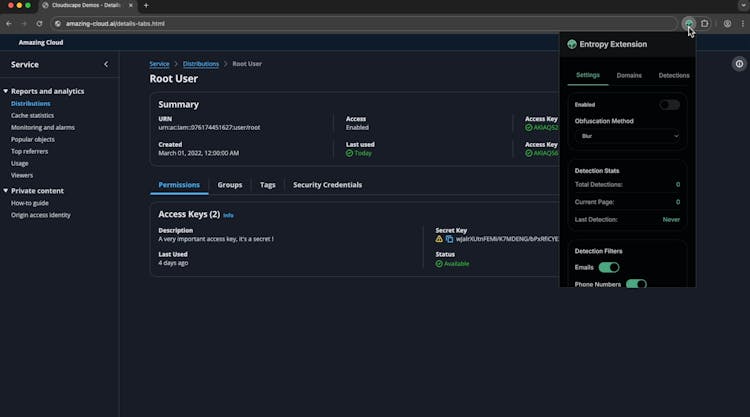Toggle the Enabled switch in Entropy
Screen dimensions: 750x417
(x=669, y=104)
